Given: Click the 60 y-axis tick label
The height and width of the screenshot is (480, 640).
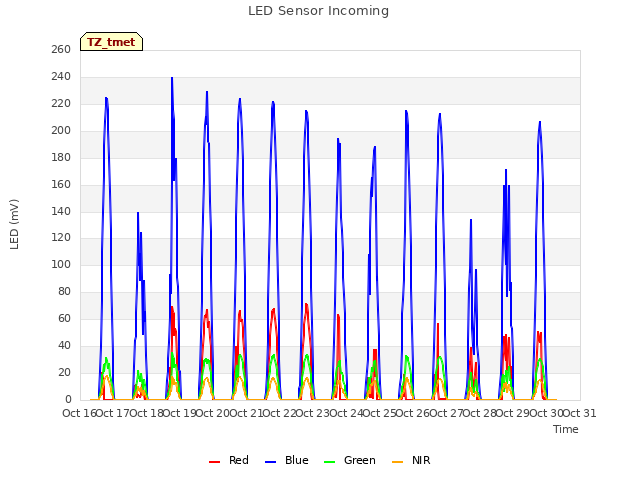Looking at the screenshot, I should (x=64, y=318).
